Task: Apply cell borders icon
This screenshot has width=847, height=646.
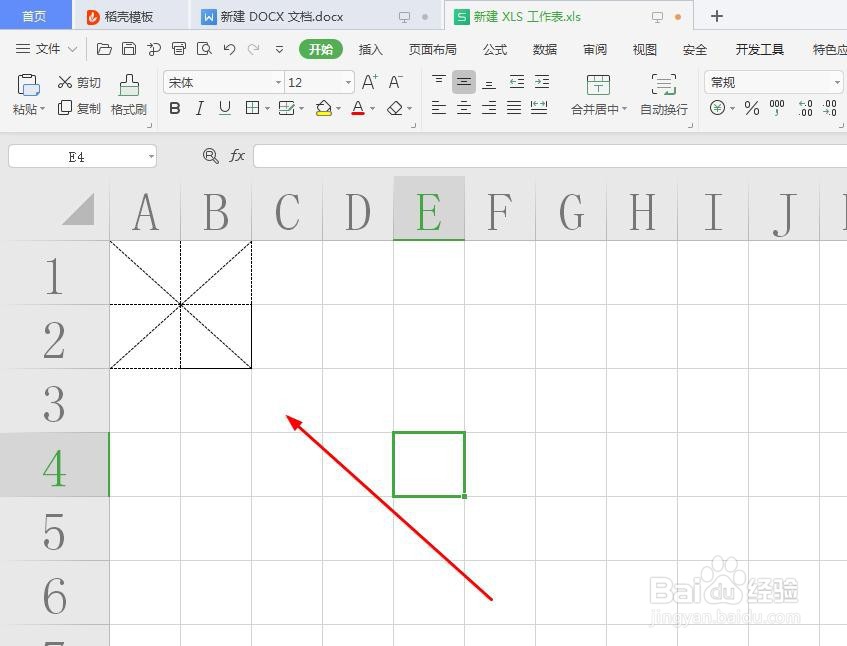Action: pos(252,108)
